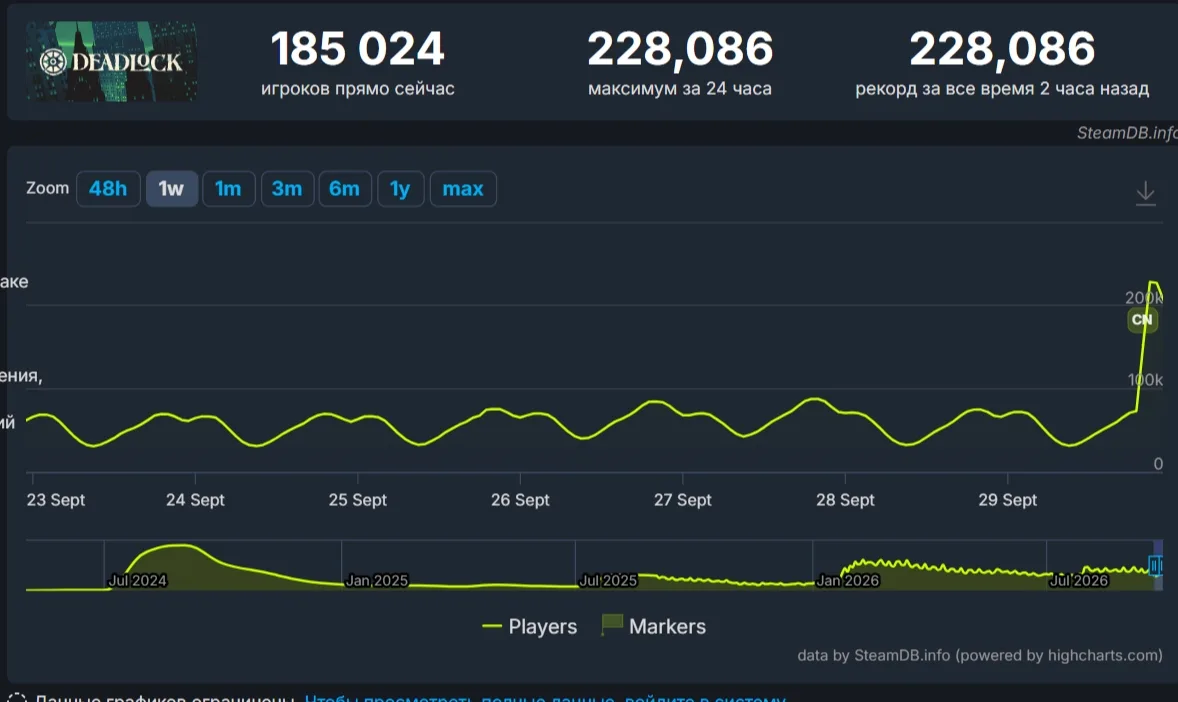Click the '25 Sept' axis label
The width and height of the screenshot is (1178, 702).
click(358, 500)
